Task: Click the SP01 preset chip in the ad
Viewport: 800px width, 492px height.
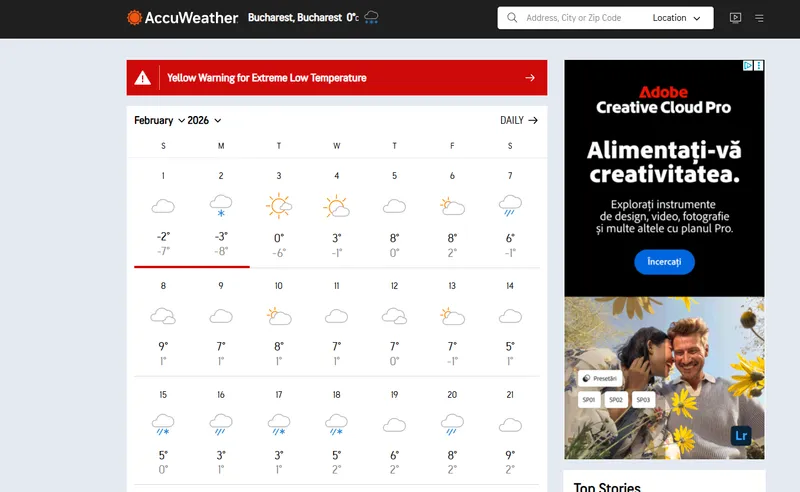Action: pyautogui.click(x=589, y=400)
